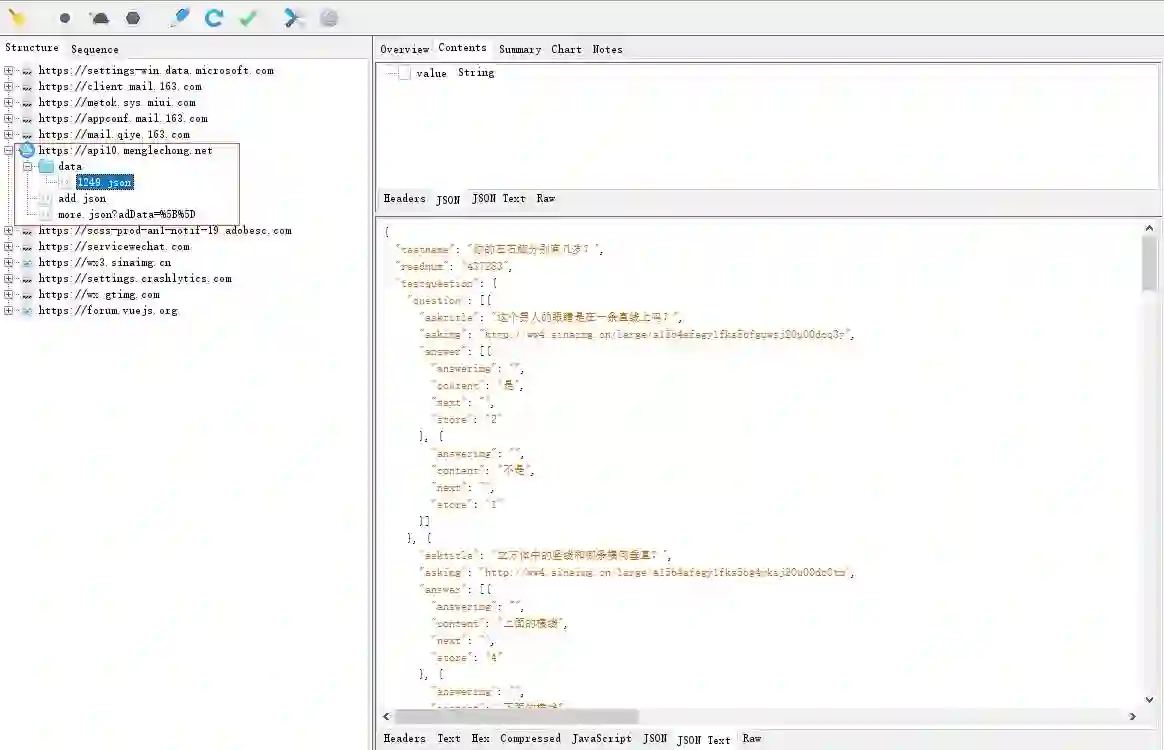This screenshot has width=1164, height=750.
Task: Select the response JavaScript tab
Action: 601,738
